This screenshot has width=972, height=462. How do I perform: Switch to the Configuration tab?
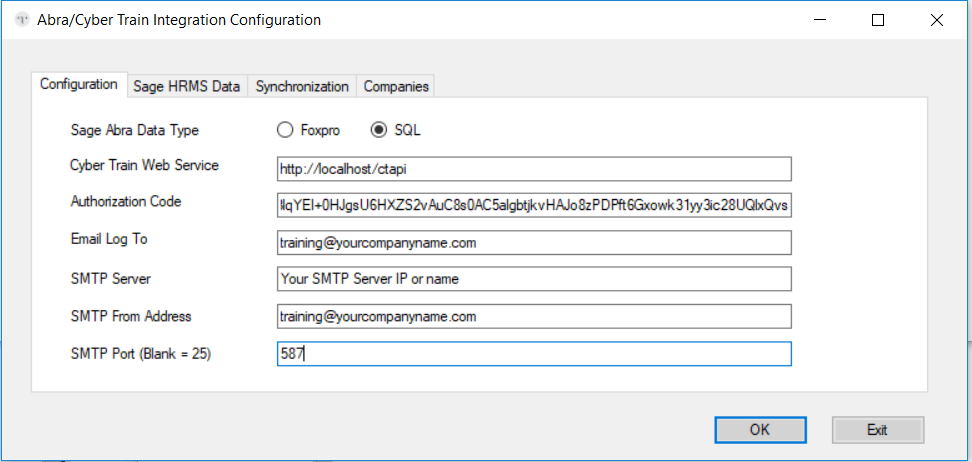tap(79, 84)
